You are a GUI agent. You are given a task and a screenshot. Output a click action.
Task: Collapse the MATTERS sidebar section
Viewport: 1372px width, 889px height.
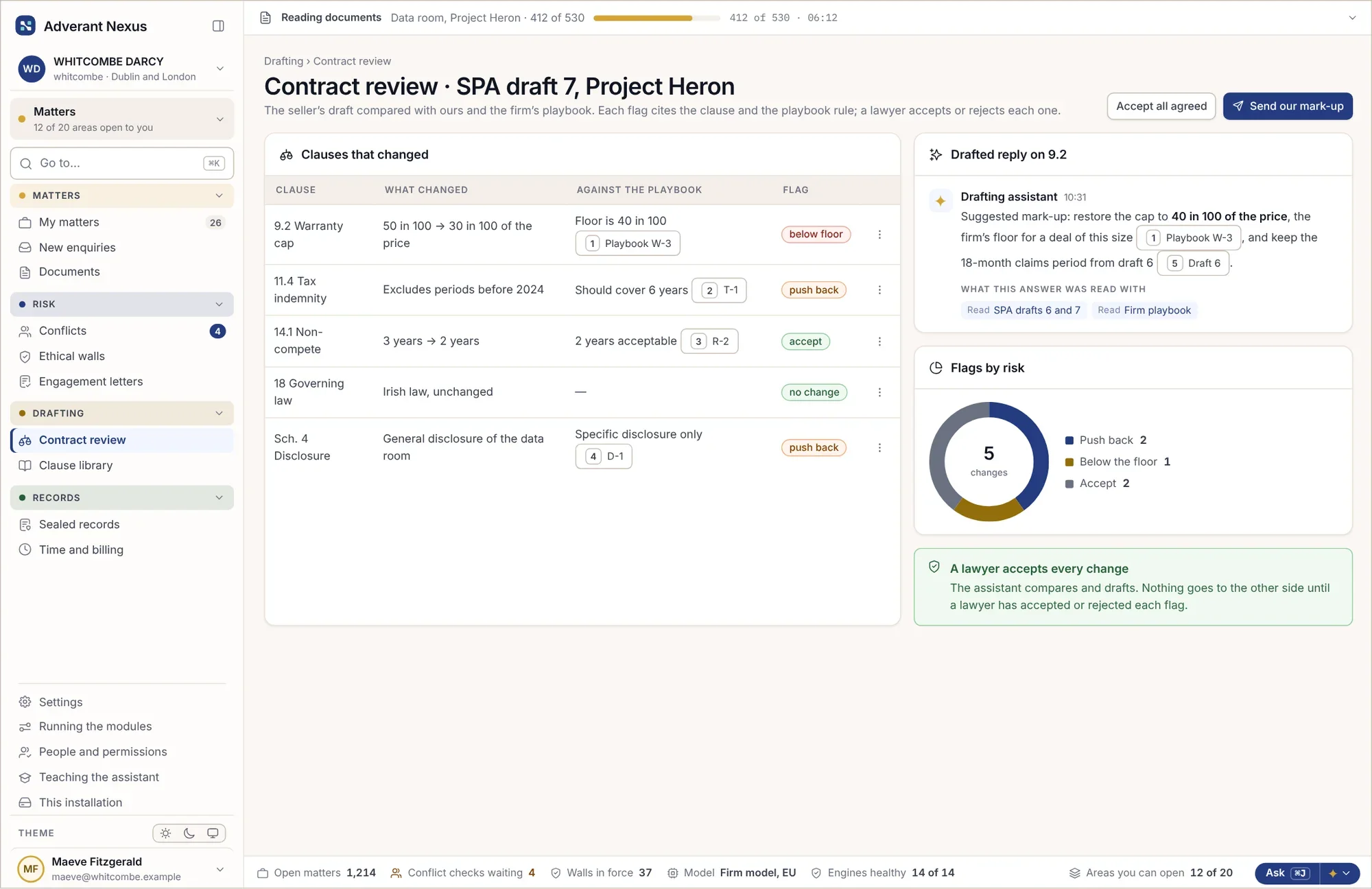(x=220, y=195)
